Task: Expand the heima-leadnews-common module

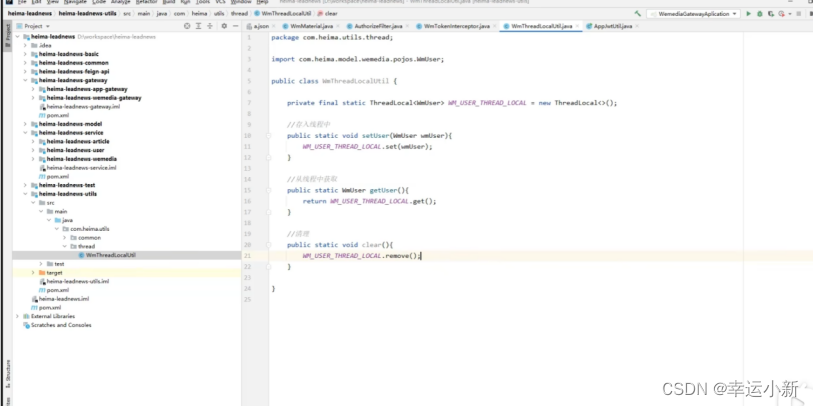Action: coord(25,63)
